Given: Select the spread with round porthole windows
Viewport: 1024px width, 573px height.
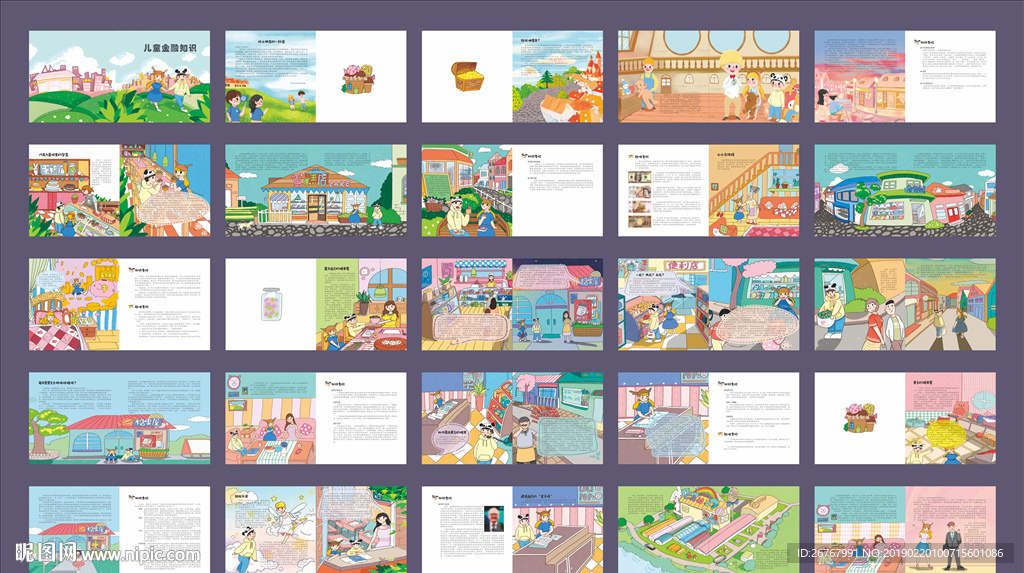Looking at the screenshot, I should click(x=709, y=76).
